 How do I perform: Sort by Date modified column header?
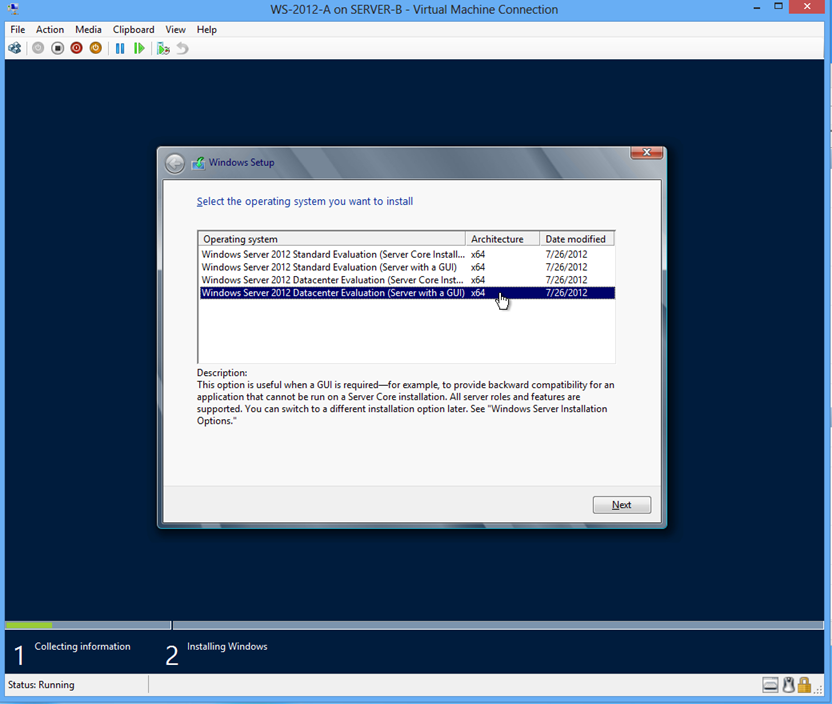click(x=577, y=239)
